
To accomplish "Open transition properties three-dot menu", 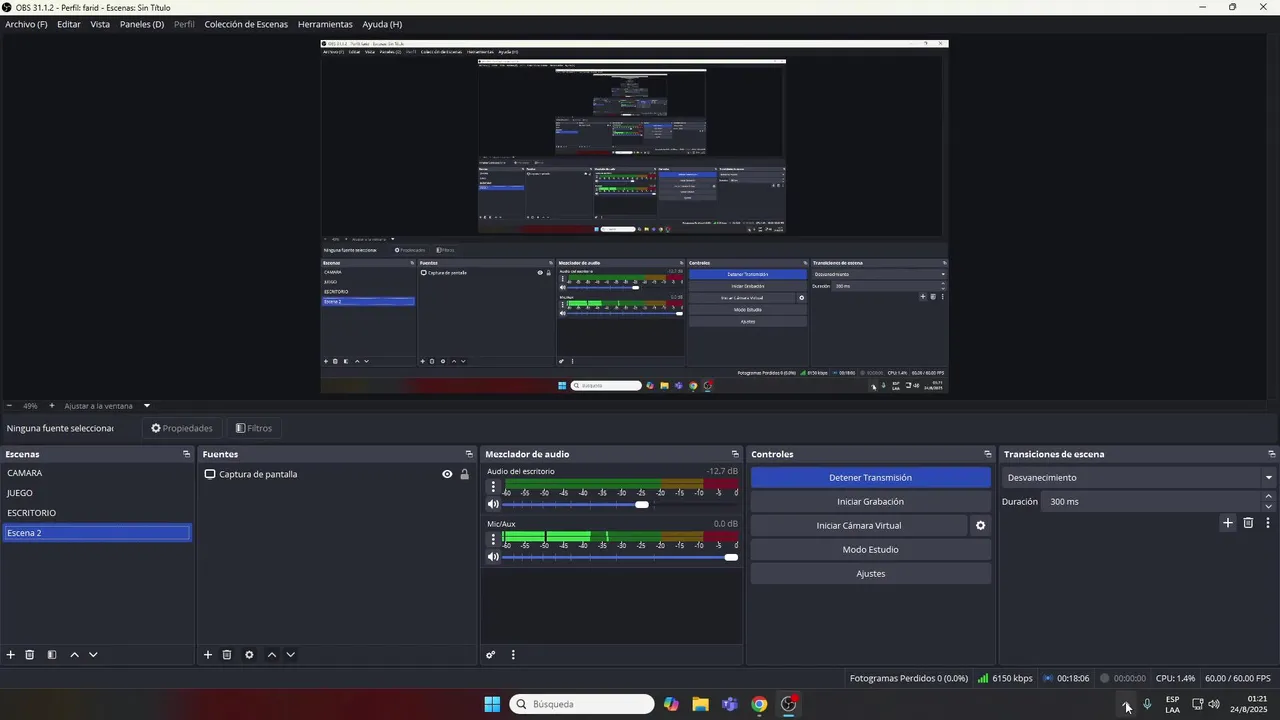I will pyautogui.click(x=1268, y=523).
